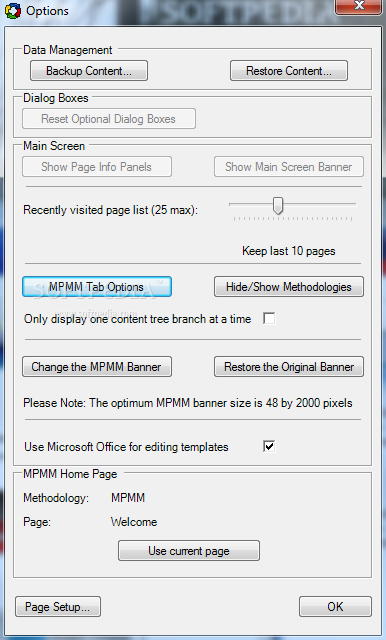Viewport: 386px width, 640px height.
Task: Confirm options with OK button
Action: (x=335, y=607)
